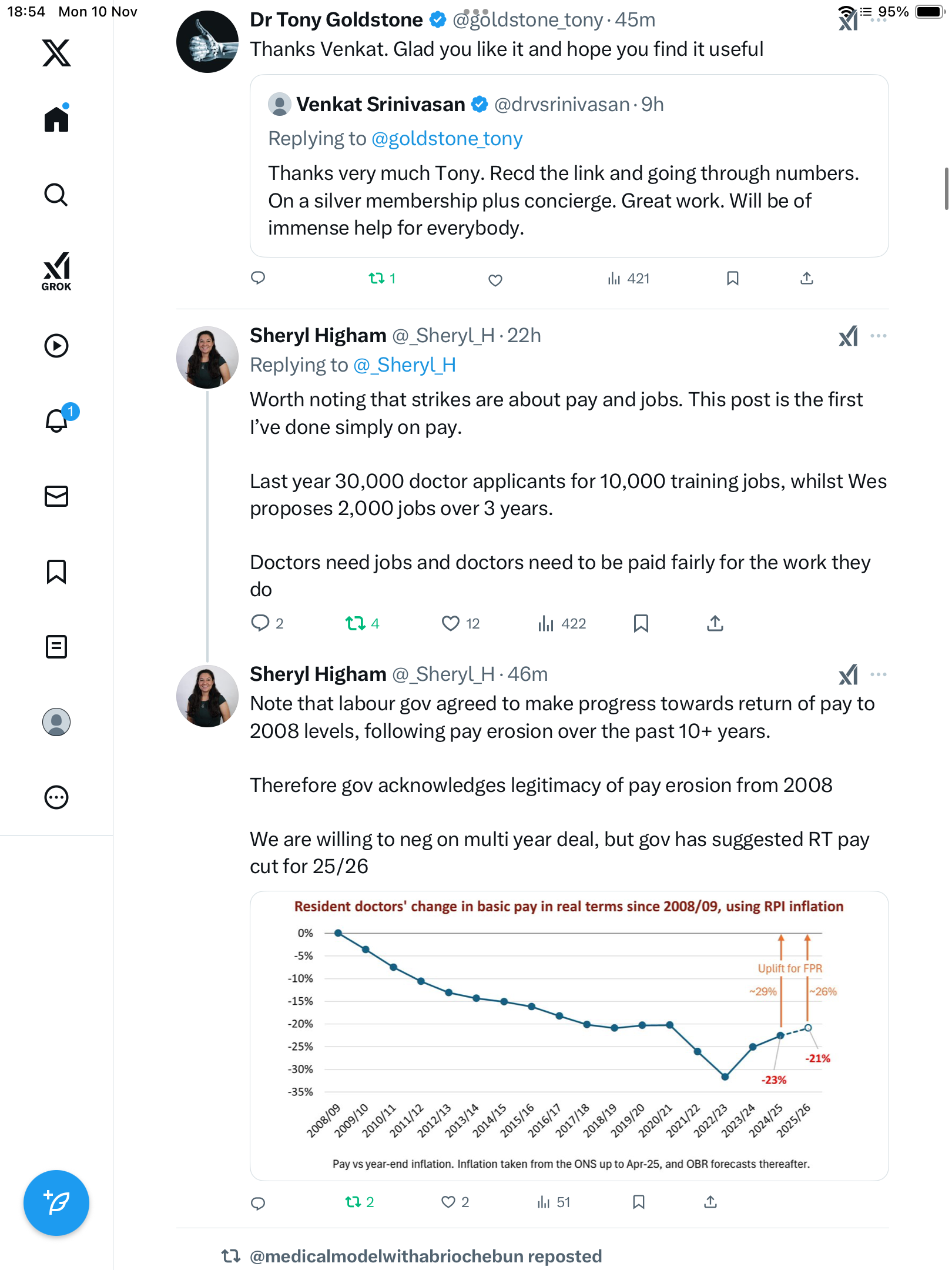The image size is (952, 1270).
Task: Open the @goldstone_tony mention link
Action: (447, 139)
